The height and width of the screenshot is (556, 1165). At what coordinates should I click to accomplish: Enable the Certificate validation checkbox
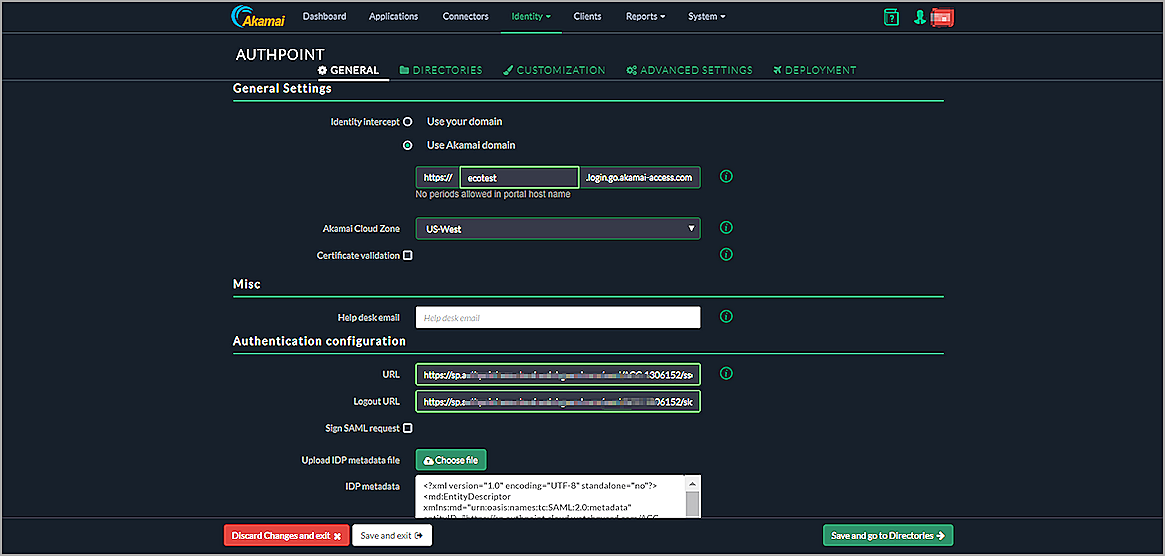(x=407, y=256)
